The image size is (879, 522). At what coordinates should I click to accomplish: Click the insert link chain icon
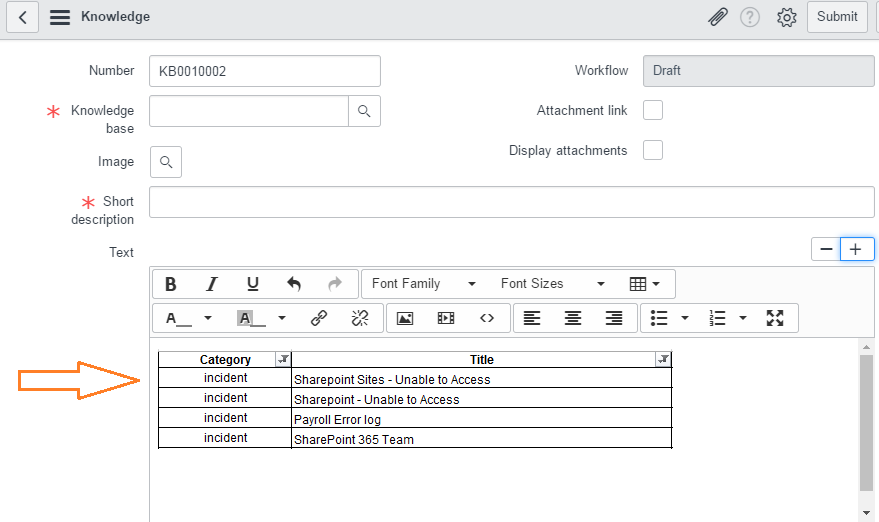point(319,318)
